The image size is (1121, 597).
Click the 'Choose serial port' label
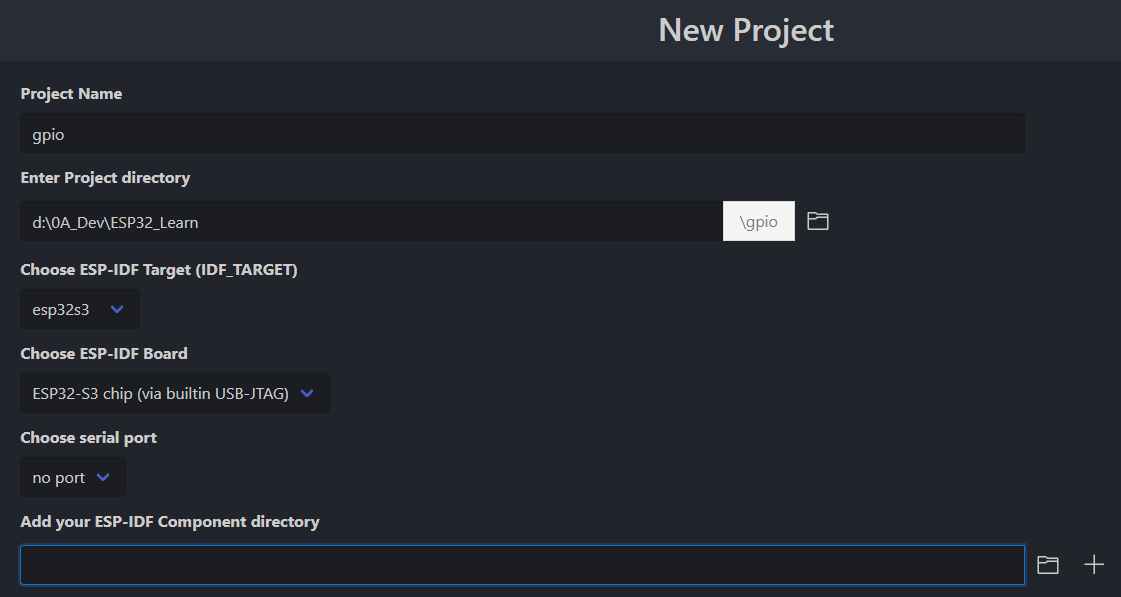coord(88,438)
